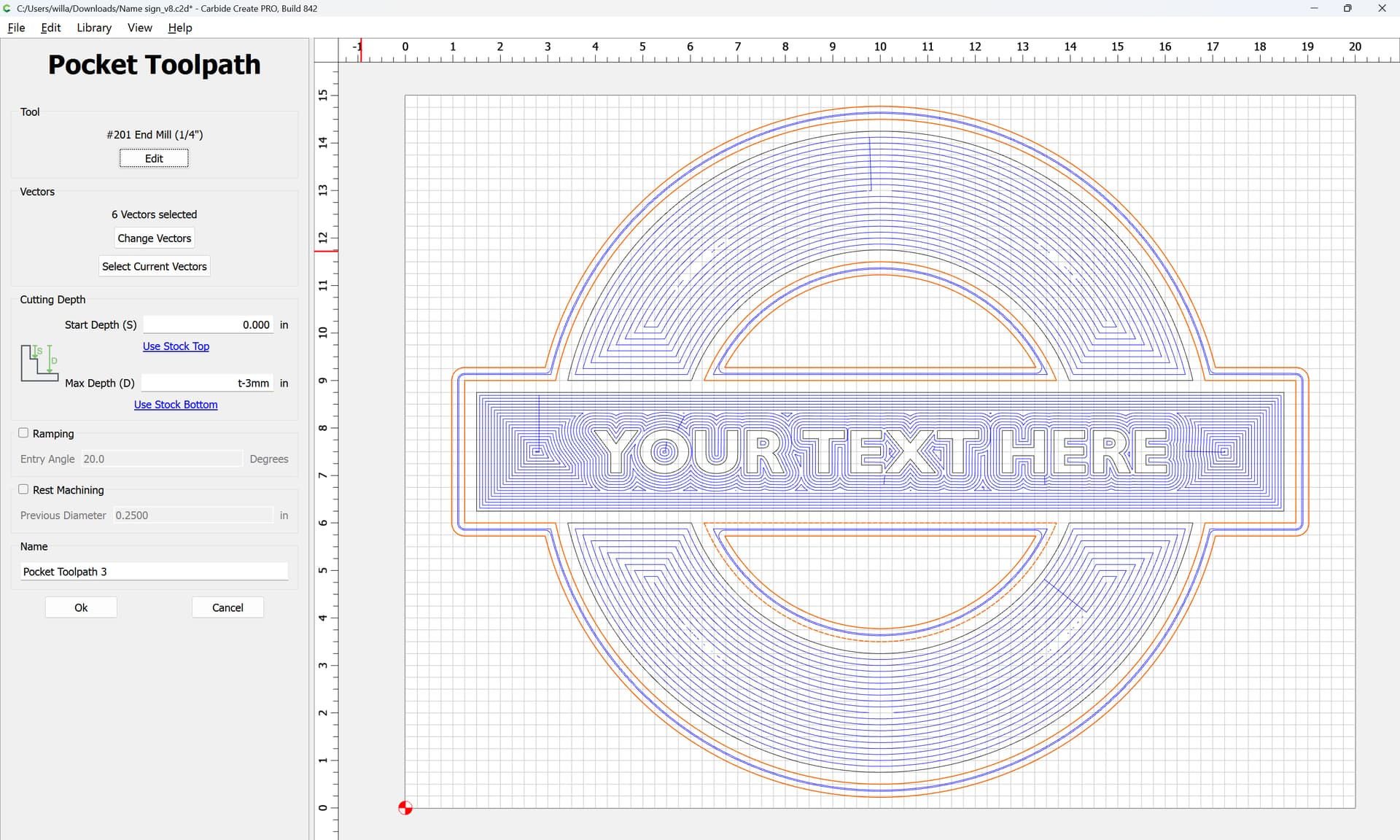
Task: Open the File menu
Action: [16, 28]
